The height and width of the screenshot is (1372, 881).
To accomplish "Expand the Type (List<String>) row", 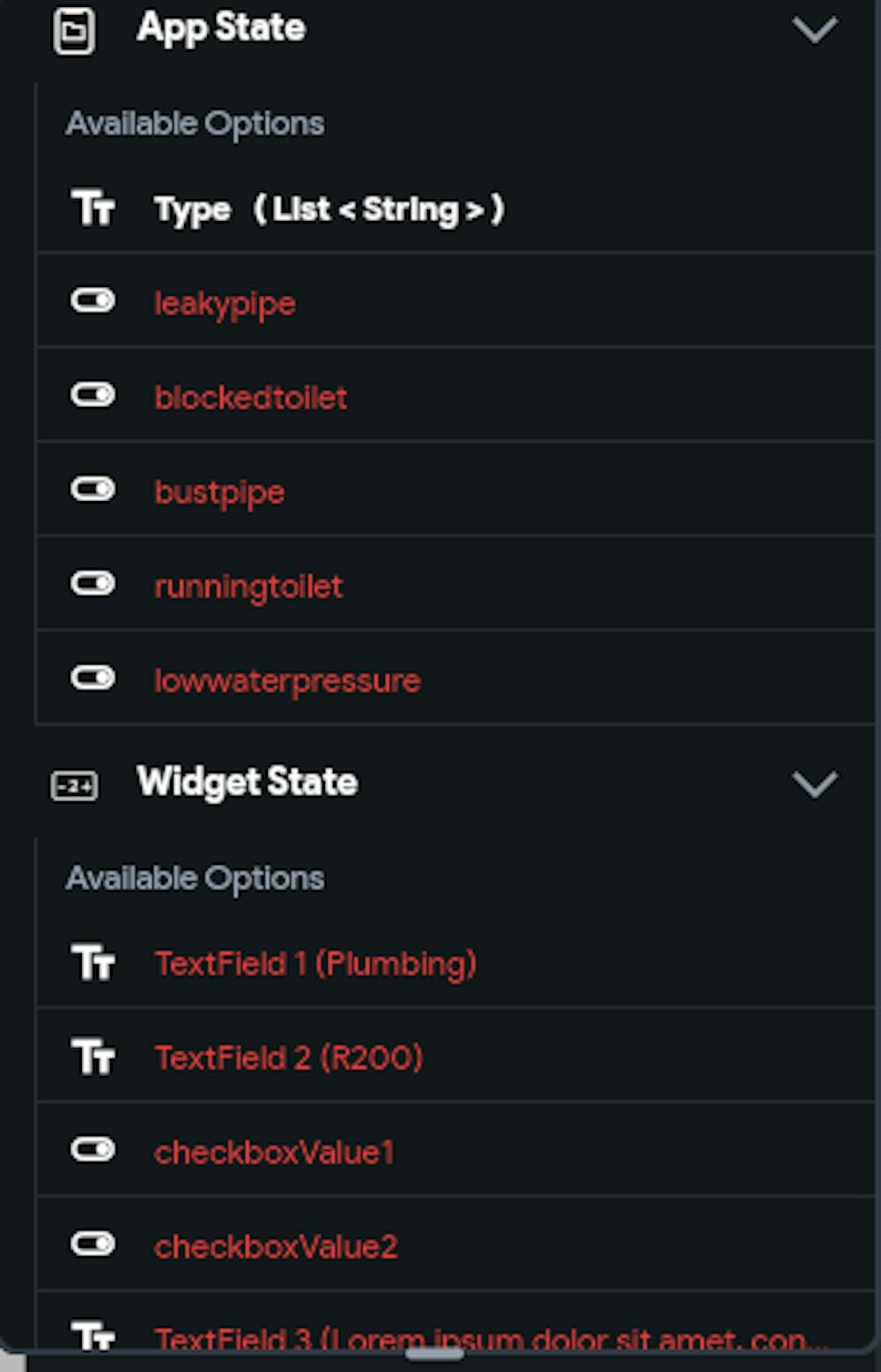I will 330,209.
